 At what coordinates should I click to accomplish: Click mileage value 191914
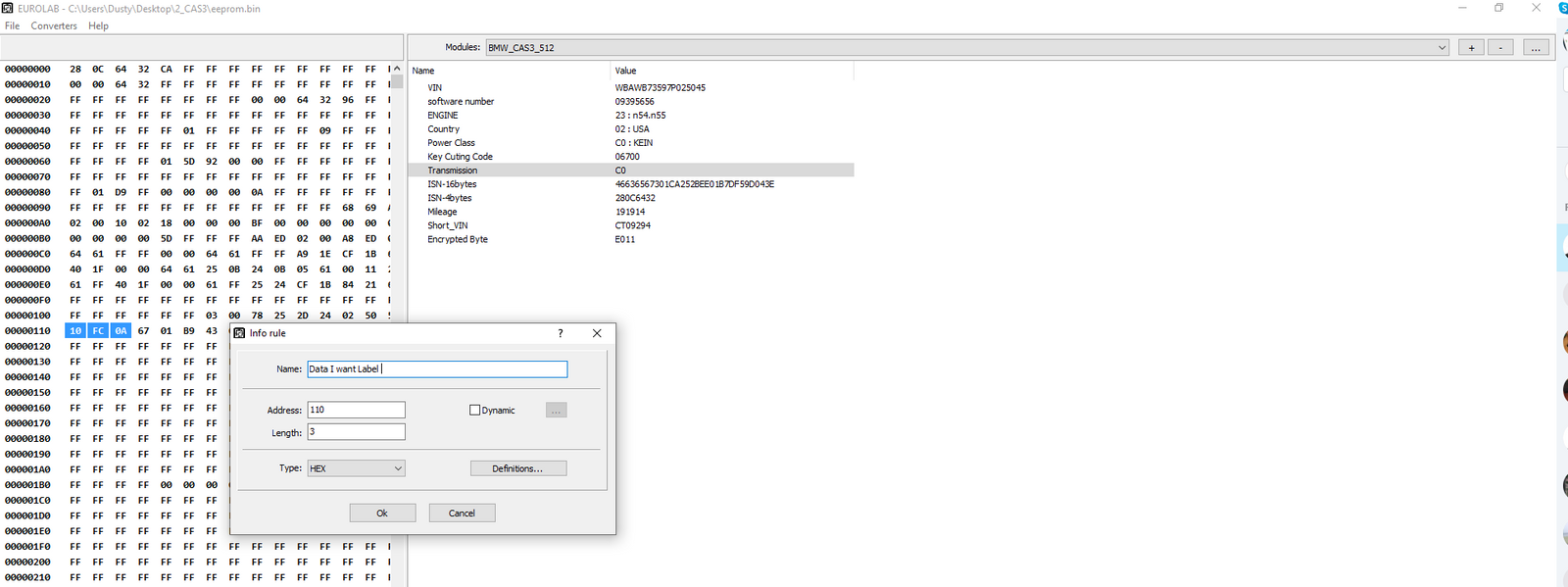pyautogui.click(x=630, y=211)
